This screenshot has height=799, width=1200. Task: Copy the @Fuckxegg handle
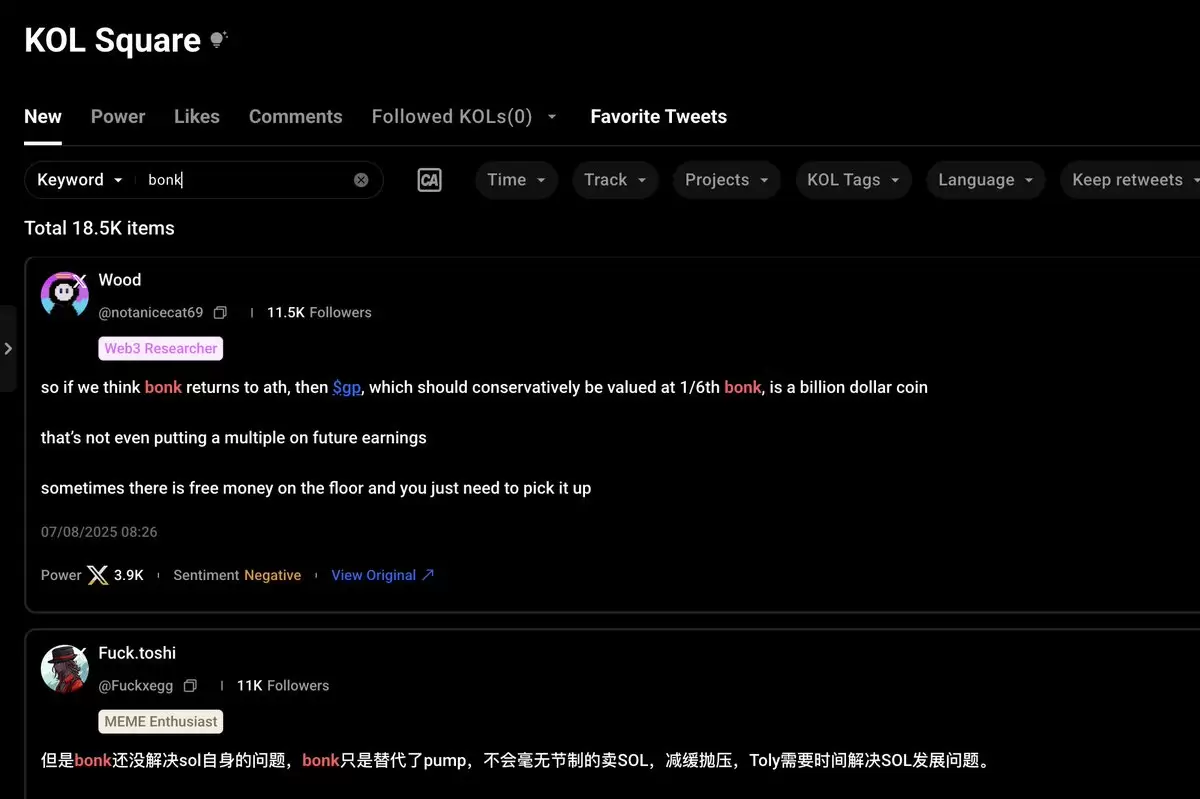point(190,686)
